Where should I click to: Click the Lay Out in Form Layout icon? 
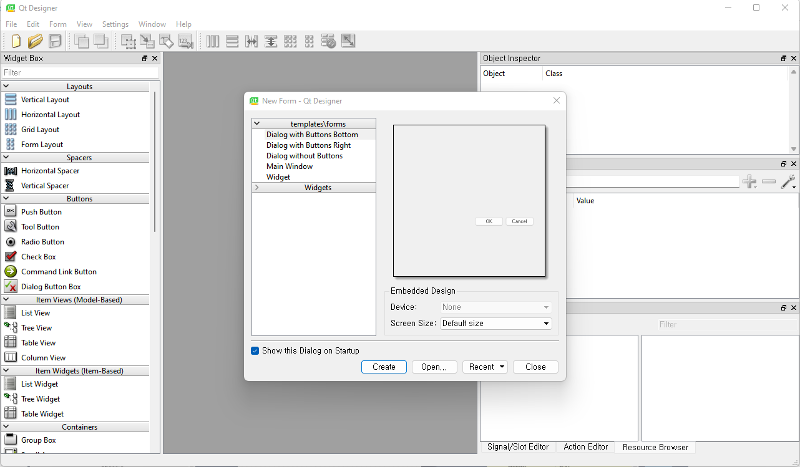tap(309, 41)
